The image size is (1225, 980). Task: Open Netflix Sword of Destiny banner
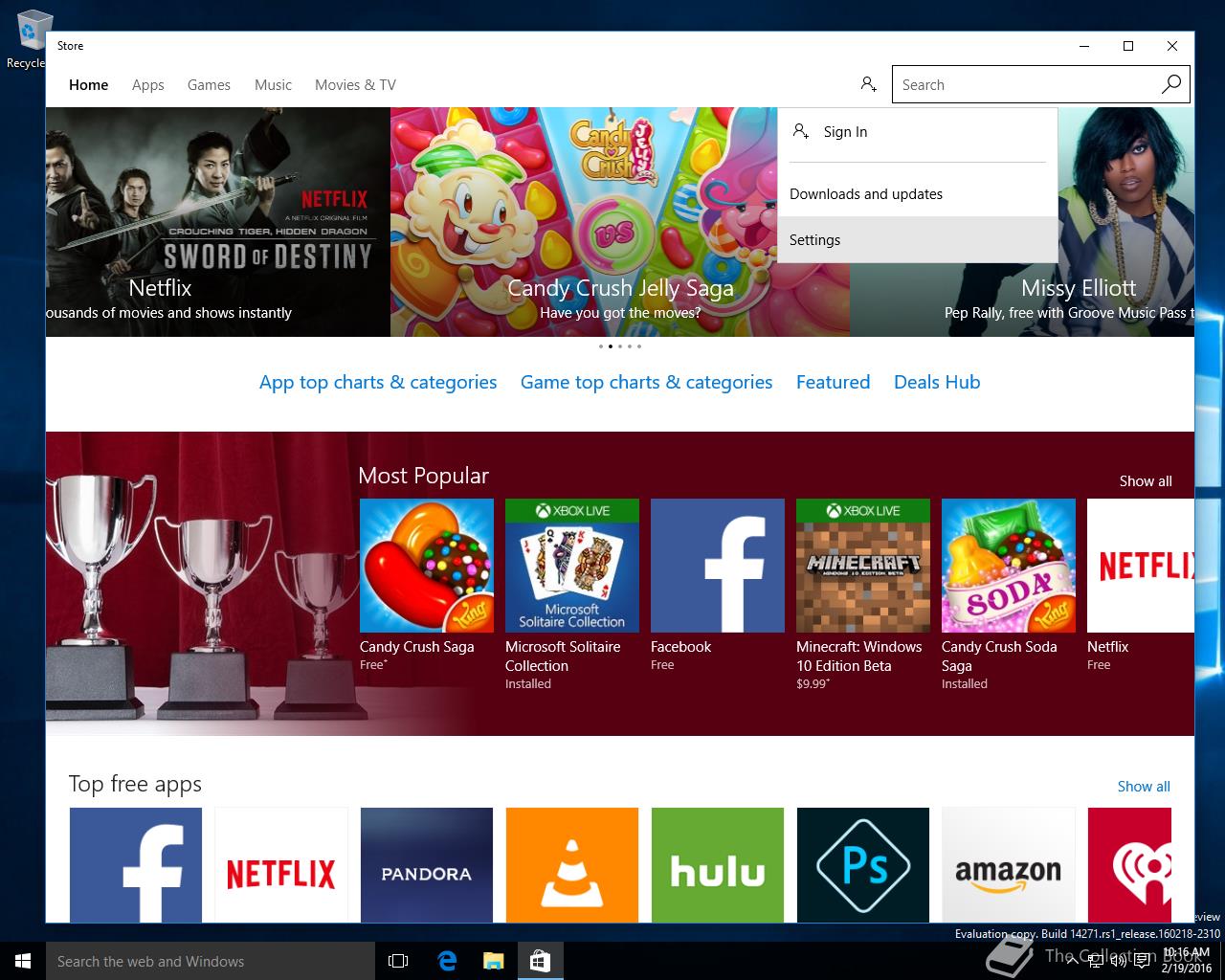pyautogui.click(x=218, y=222)
